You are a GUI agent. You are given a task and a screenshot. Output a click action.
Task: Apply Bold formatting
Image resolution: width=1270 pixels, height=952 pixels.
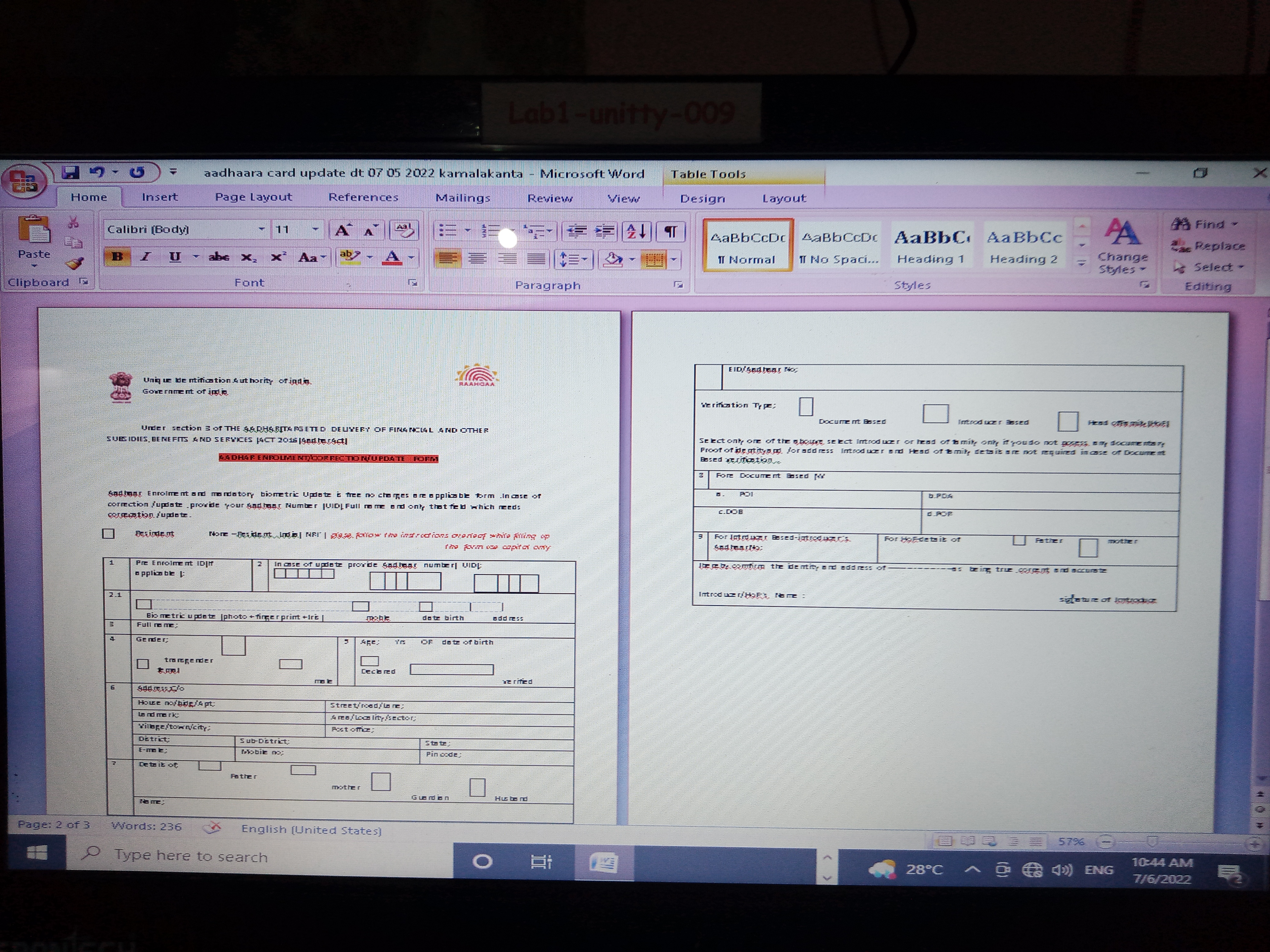coord(117,257)
